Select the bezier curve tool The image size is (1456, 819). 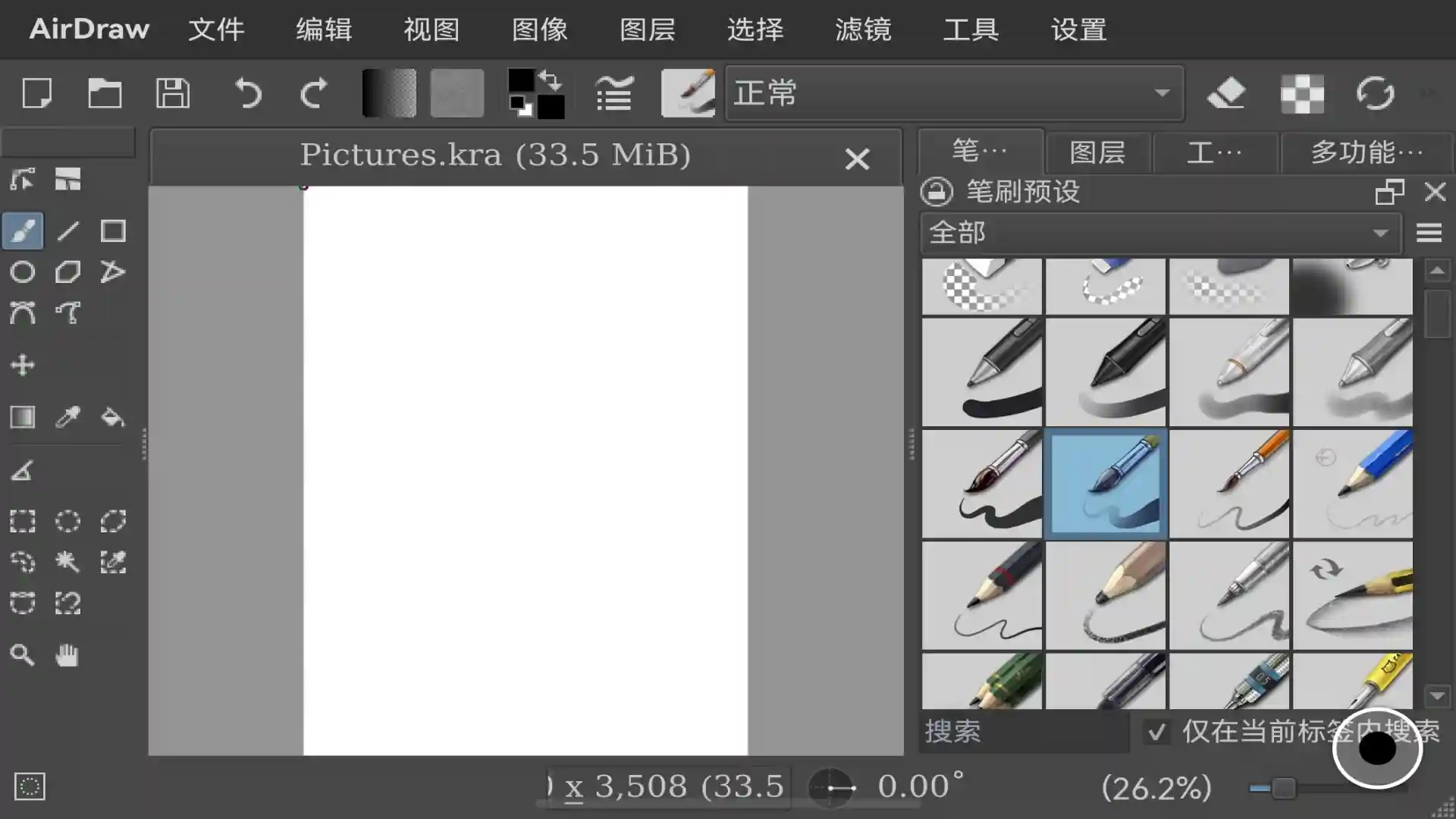[x=23, y=312]
